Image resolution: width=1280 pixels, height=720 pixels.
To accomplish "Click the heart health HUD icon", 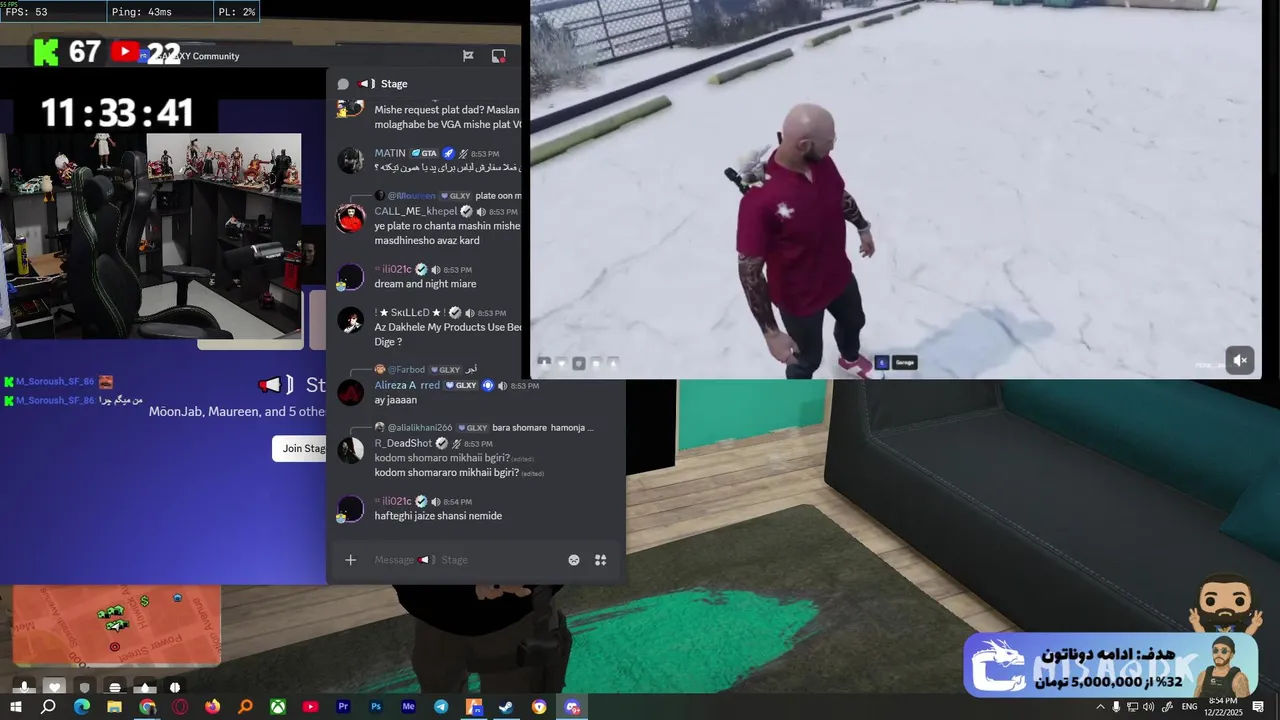I will (54, 687).
